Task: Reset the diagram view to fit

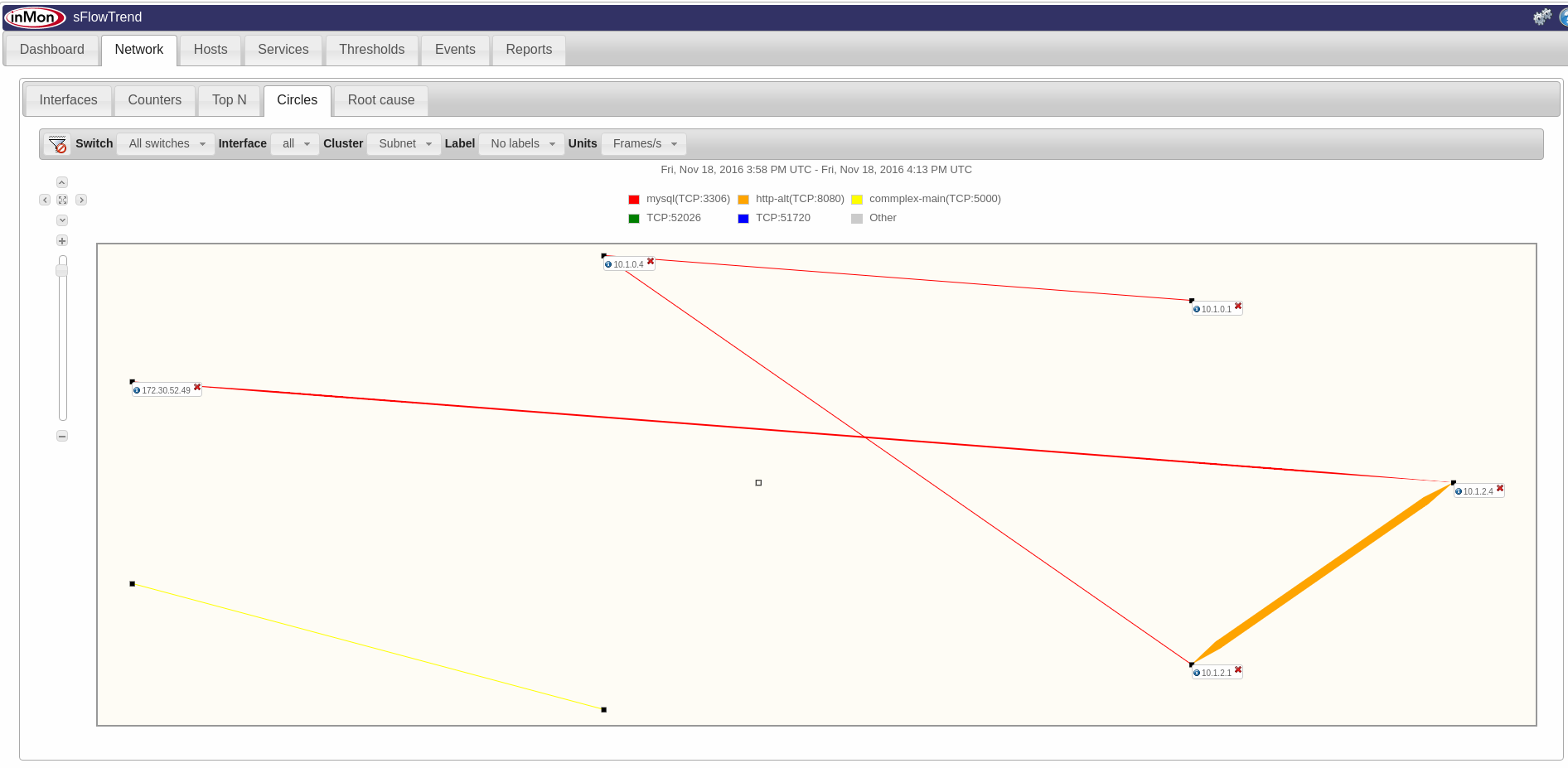Action: tap(62, 200)
